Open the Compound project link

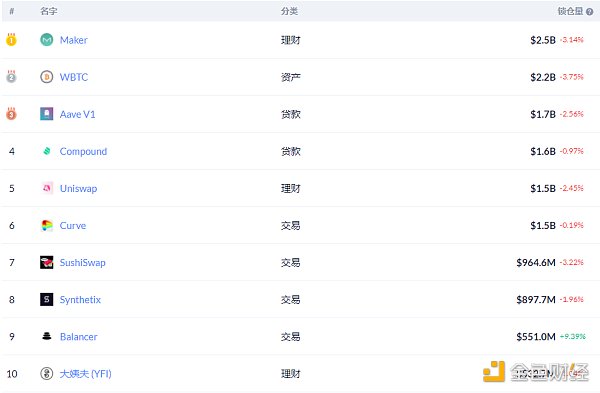pos(83,152)
